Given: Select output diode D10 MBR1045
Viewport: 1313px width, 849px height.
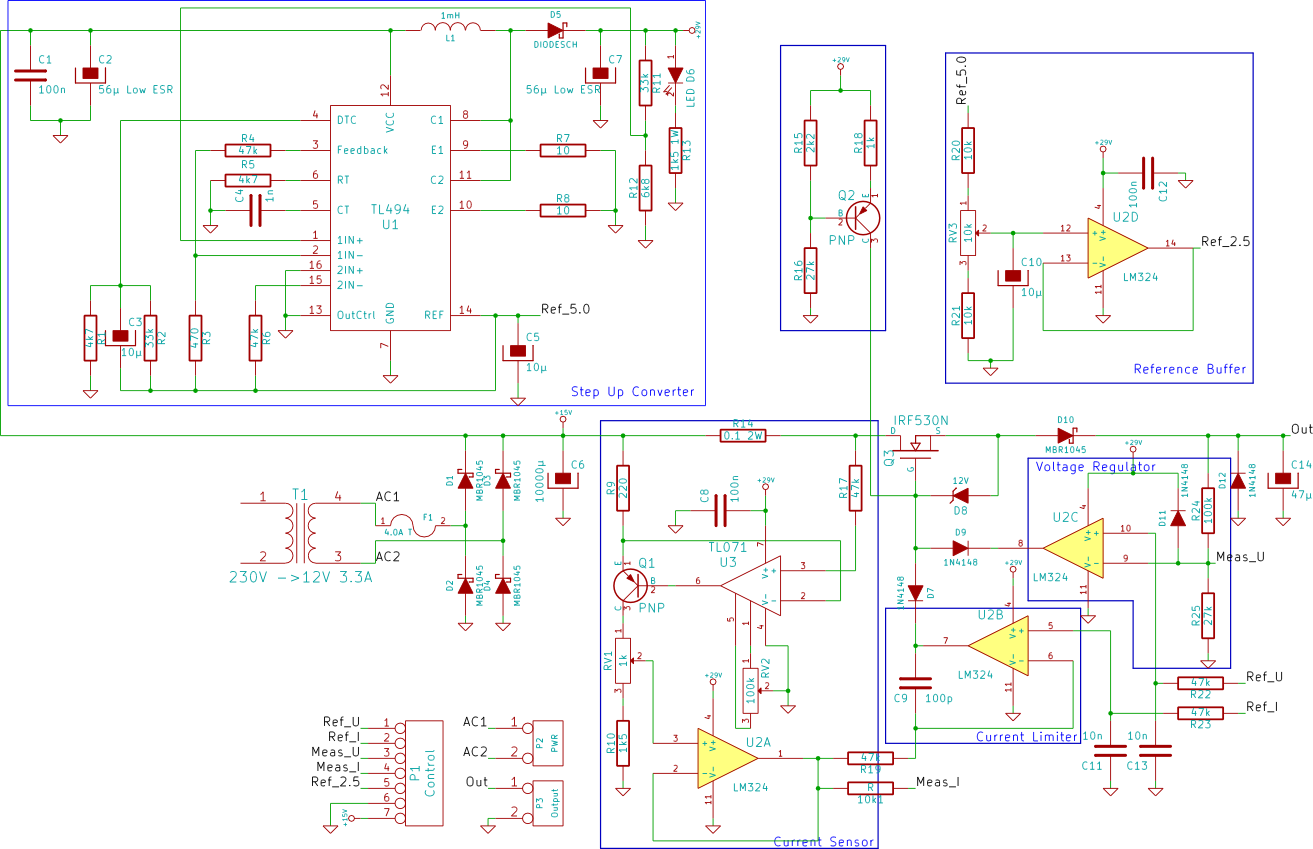Looking at the screenshot, I should click(x=1064, y=435).
